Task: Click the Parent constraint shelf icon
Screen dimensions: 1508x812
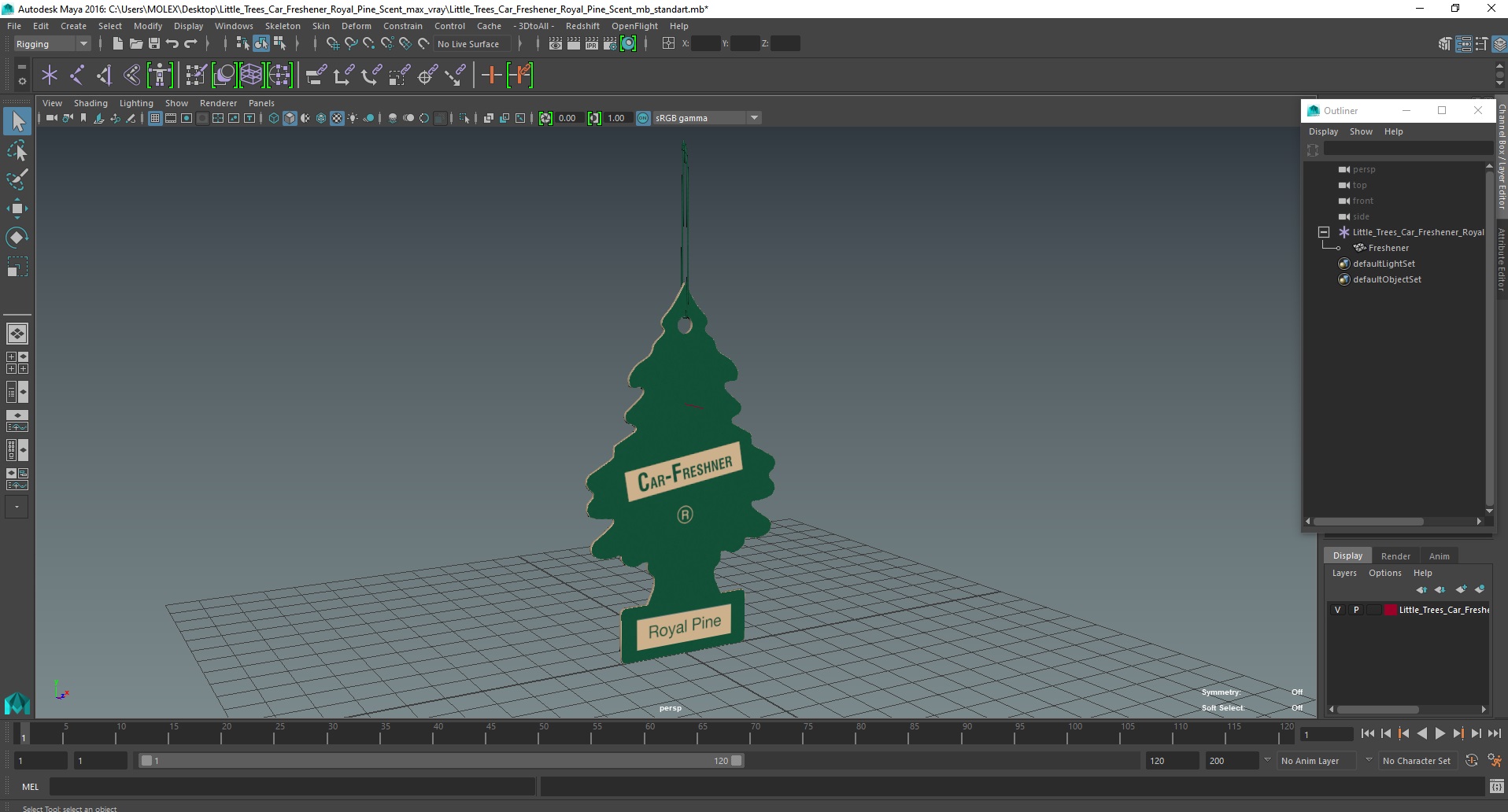Action: (316, 76)
